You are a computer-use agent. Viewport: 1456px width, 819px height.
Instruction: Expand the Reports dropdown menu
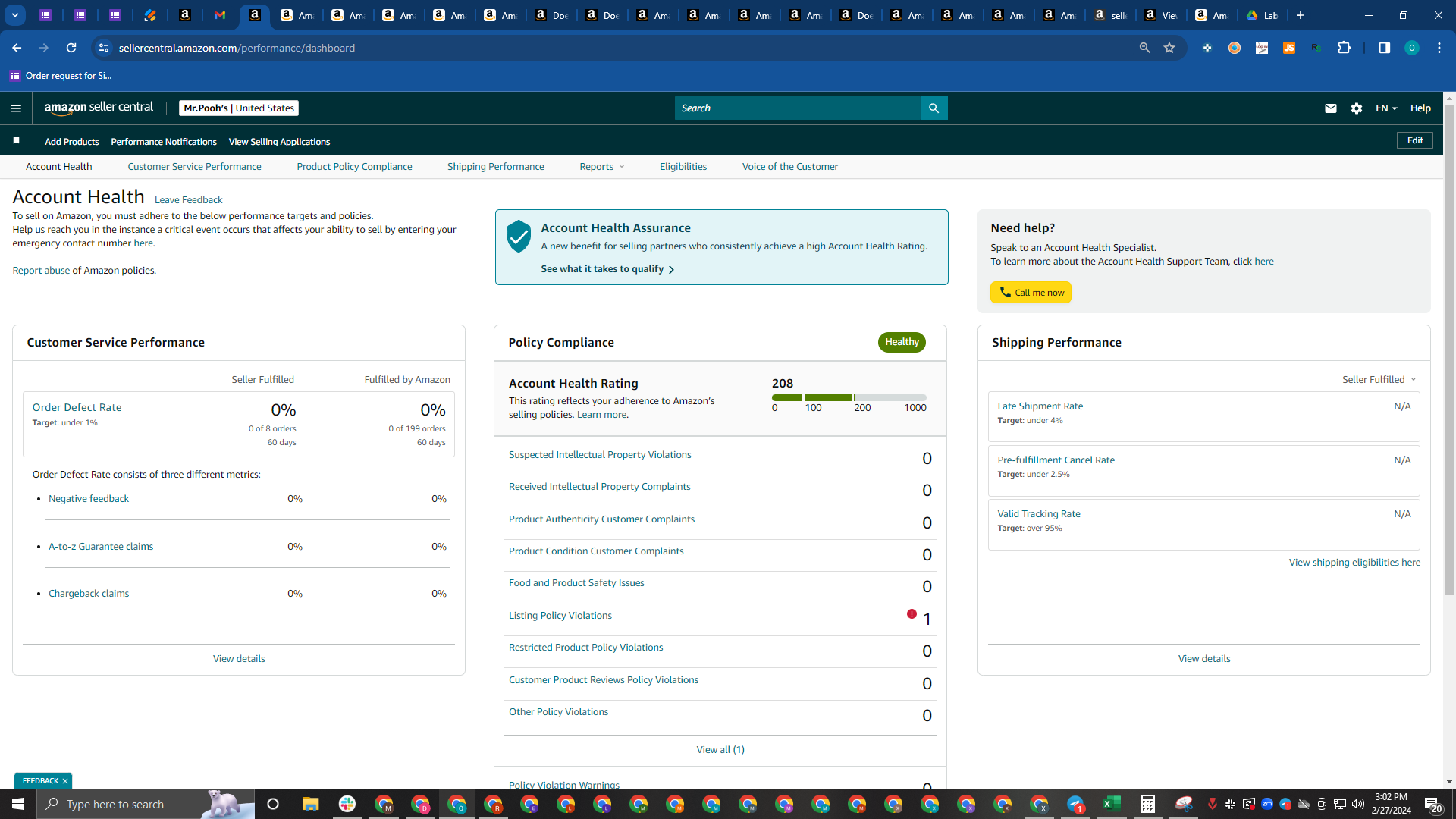[x=602, y=167]
